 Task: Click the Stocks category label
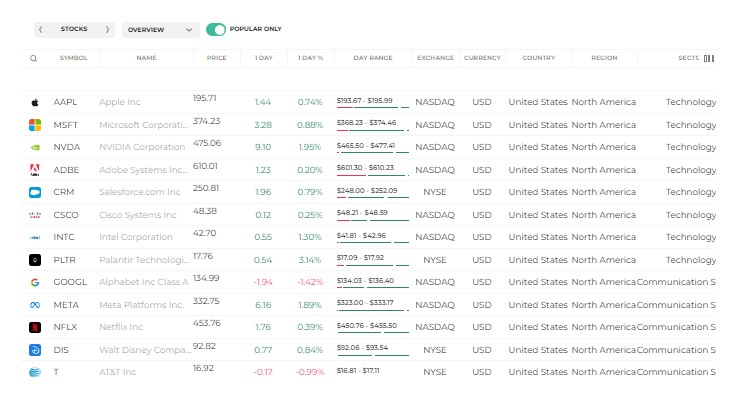pyautogui.click(x=74, y=29)
